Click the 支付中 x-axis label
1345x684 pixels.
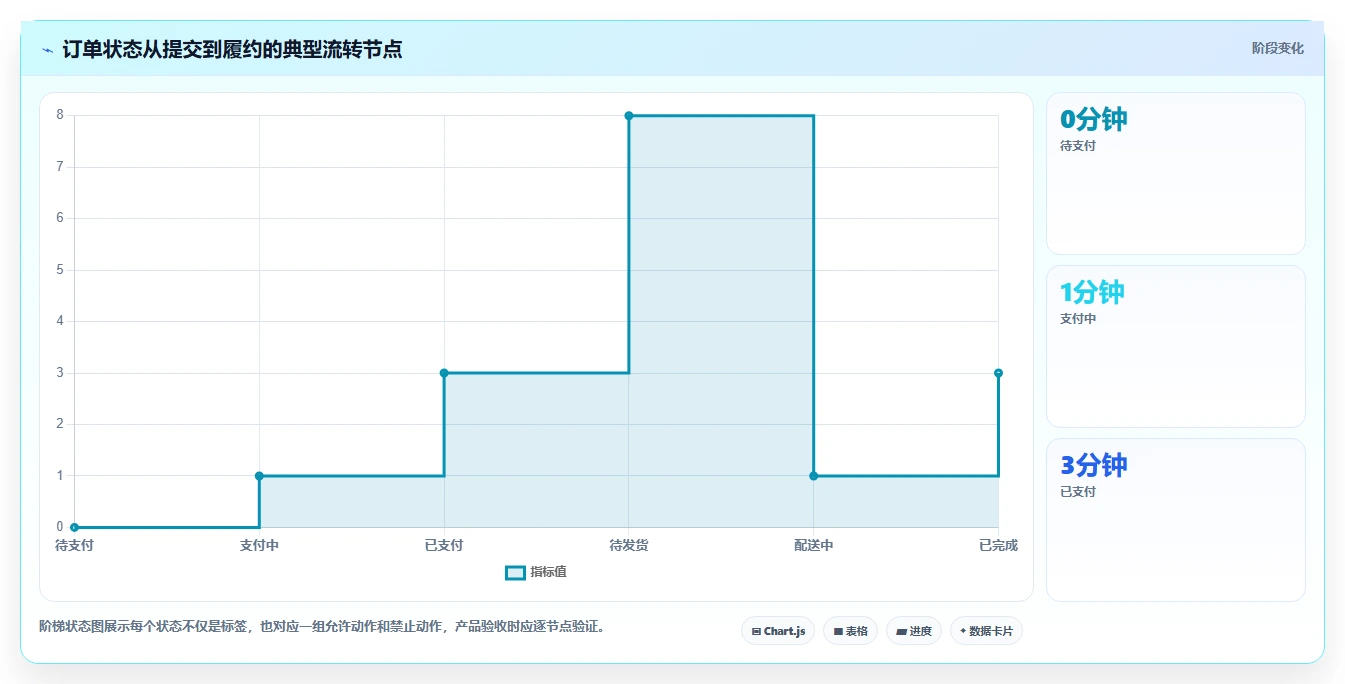259,545
